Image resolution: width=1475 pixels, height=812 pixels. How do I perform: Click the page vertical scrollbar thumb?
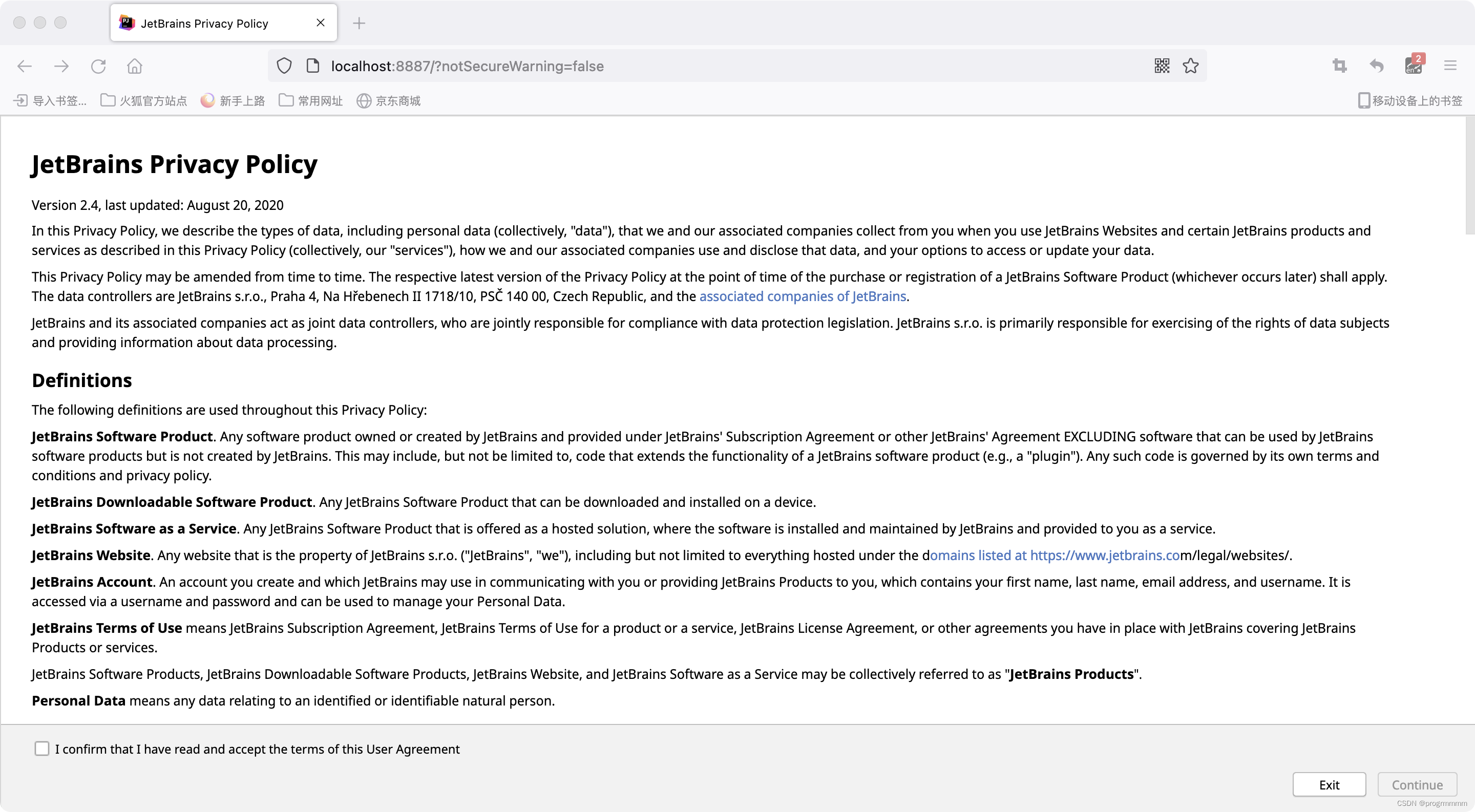1469,175
